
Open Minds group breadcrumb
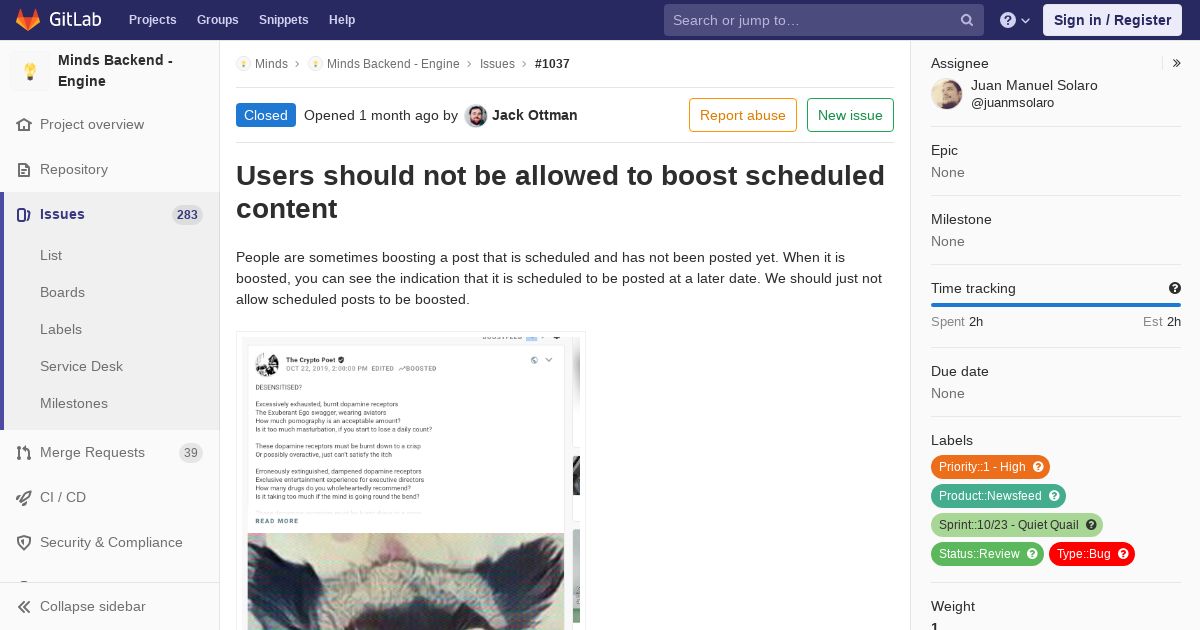(x=271, y=64)
